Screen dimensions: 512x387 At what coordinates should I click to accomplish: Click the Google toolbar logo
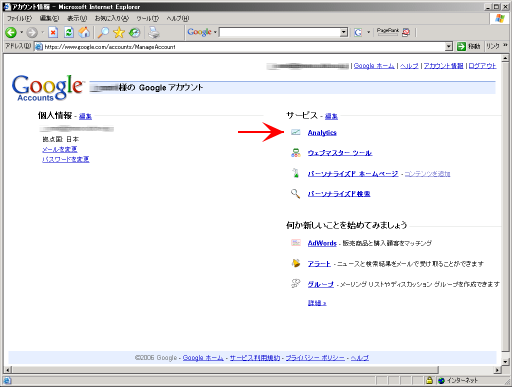tap(199, 32)
